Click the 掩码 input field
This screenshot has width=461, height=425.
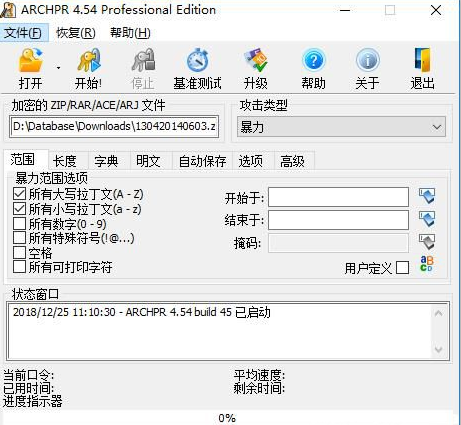[338, 243]
